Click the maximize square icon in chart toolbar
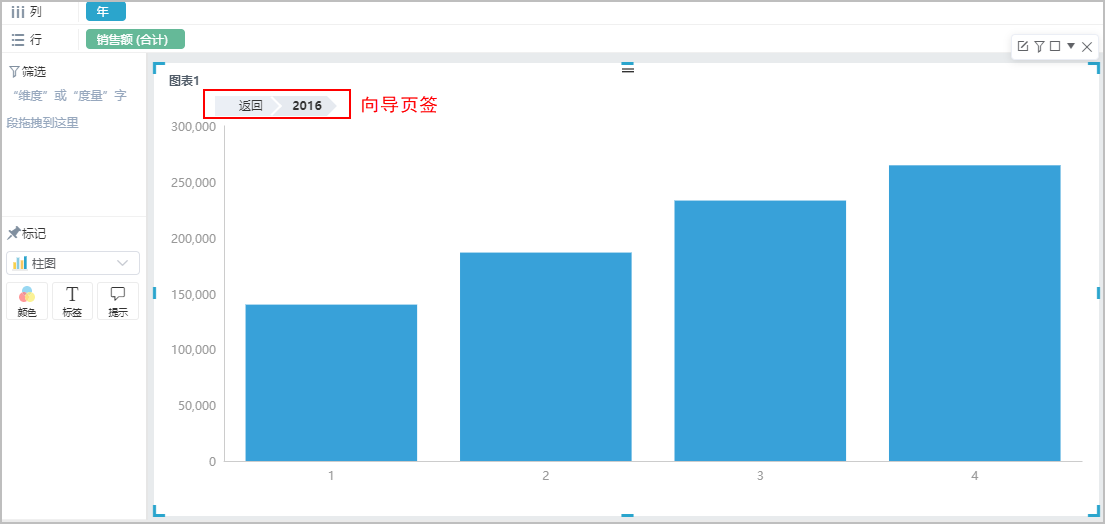1105x524 pixels. 1055,46
